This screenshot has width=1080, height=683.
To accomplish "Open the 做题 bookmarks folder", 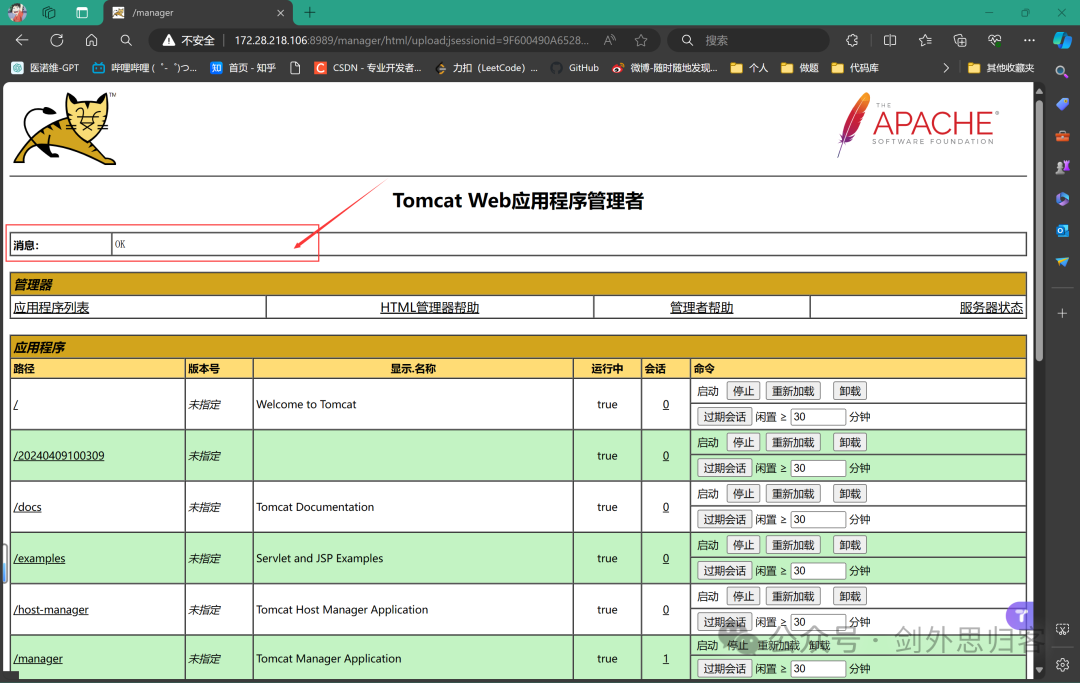I will coord(800,67).
